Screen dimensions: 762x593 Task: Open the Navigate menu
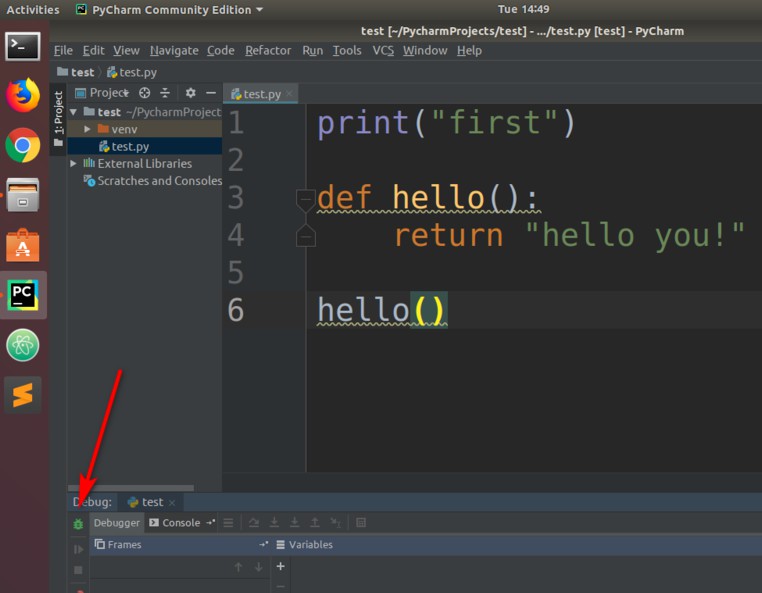tap(174, 51)
